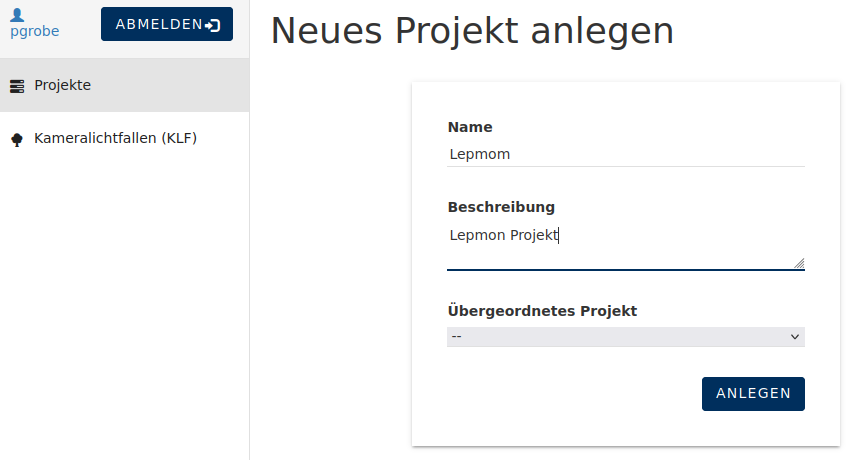The height and width of the screenshot is (460, 856).
Task: Click the Neues Projekt anlegen heading
Action: coord(472,31)
